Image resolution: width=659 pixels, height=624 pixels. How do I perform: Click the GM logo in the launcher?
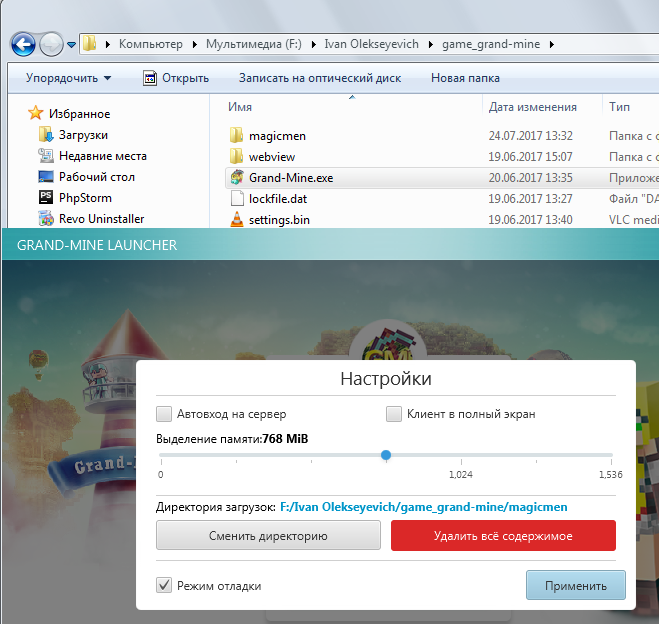(x=387, y=342)
